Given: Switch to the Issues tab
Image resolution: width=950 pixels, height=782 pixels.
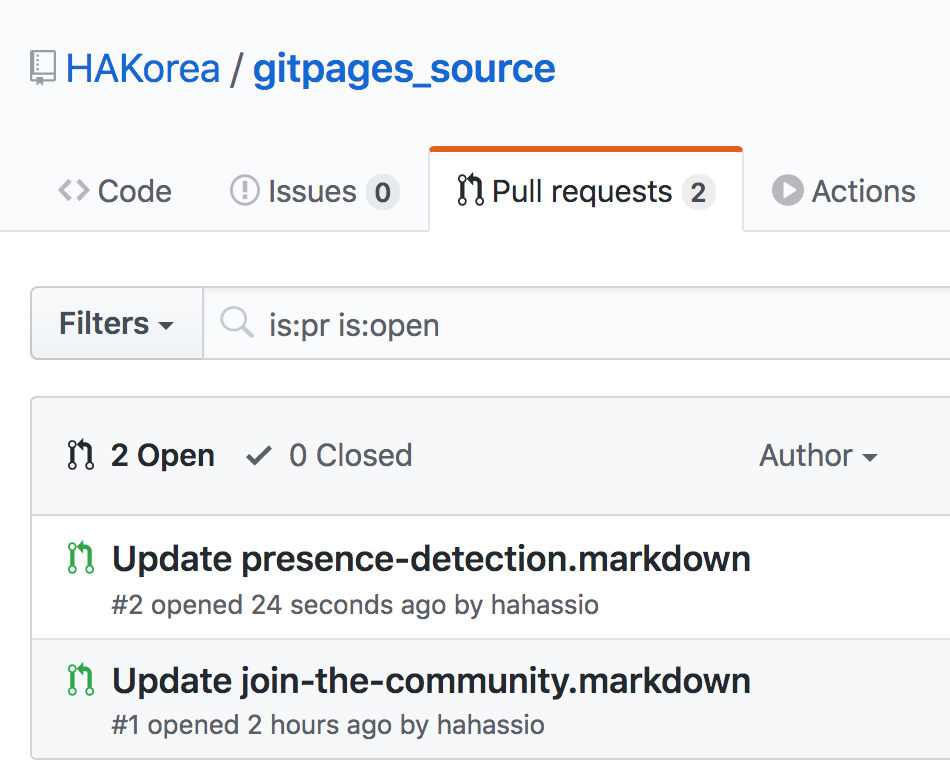Looking at the screenshot, I should 314,191.
